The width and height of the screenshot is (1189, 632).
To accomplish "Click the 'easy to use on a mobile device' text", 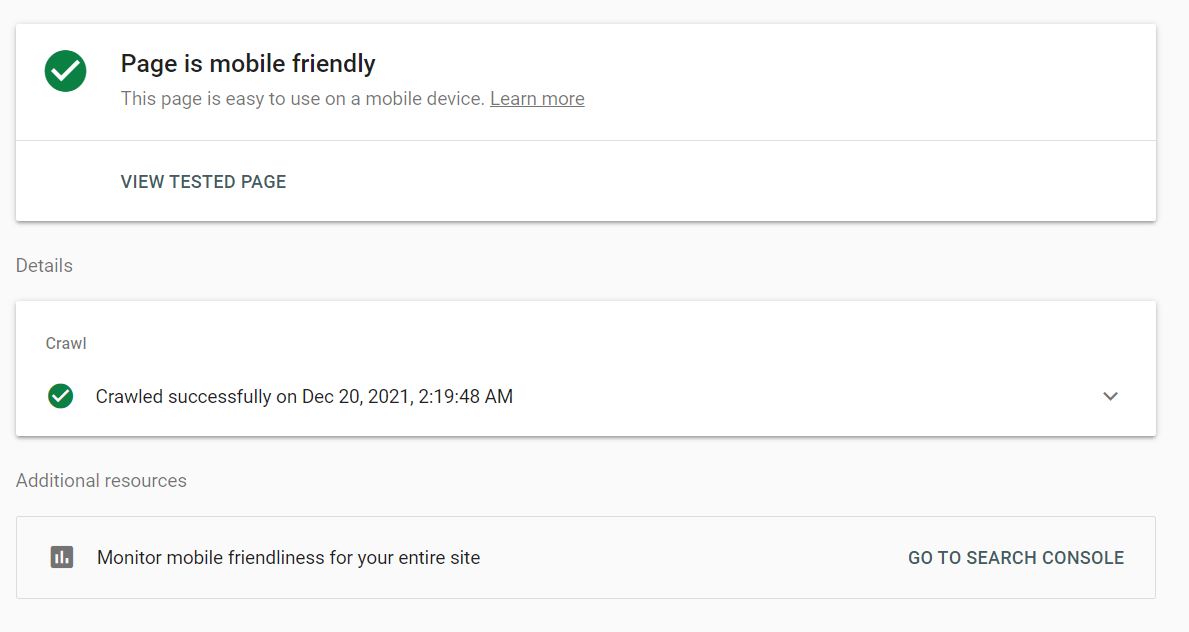I will tap(355, 99).
